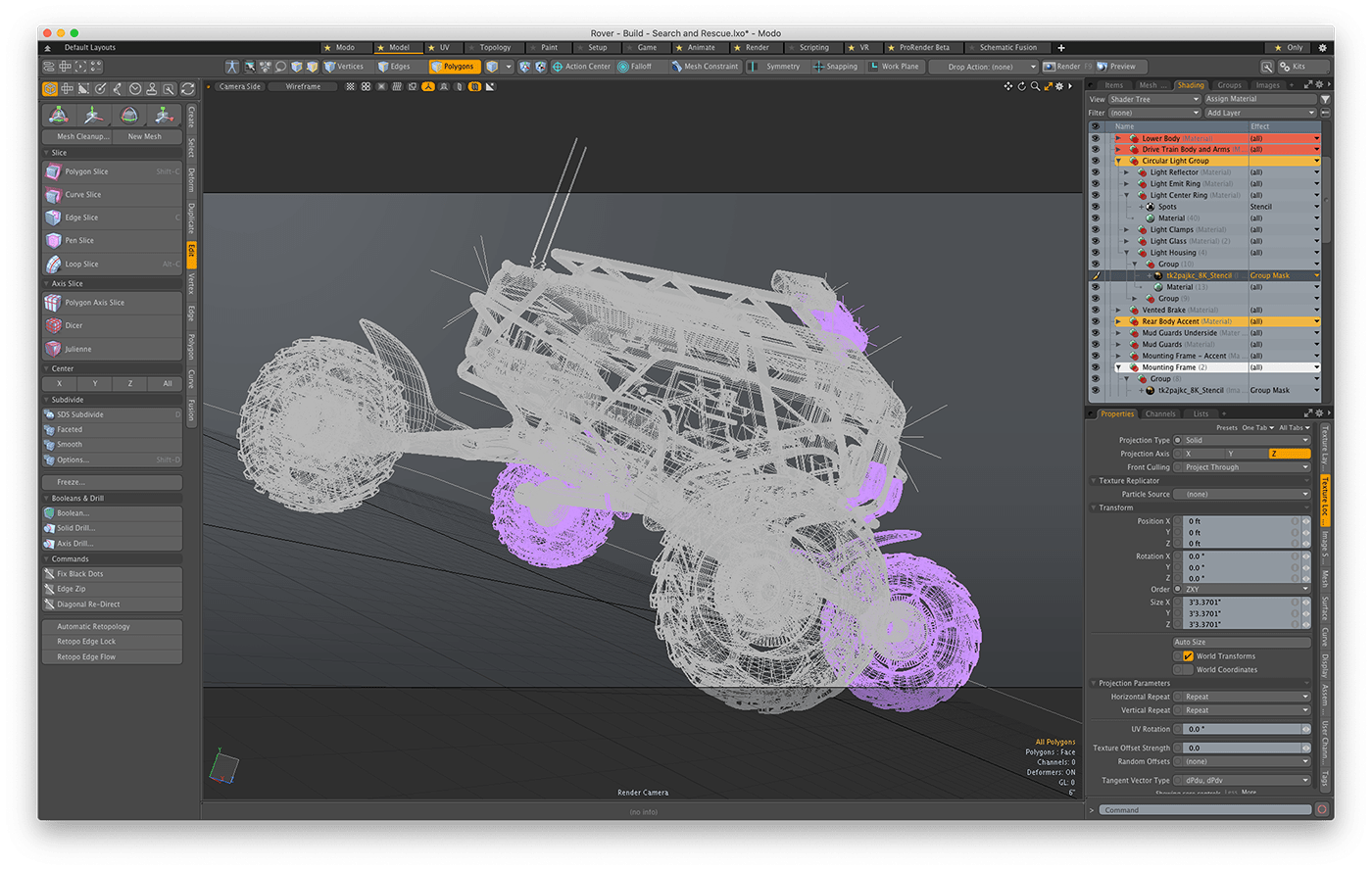The width and height of the screenshot is (1372, 870).
Task: Enable World Coordinates checkbox
Action: (x=1190, y=669)
